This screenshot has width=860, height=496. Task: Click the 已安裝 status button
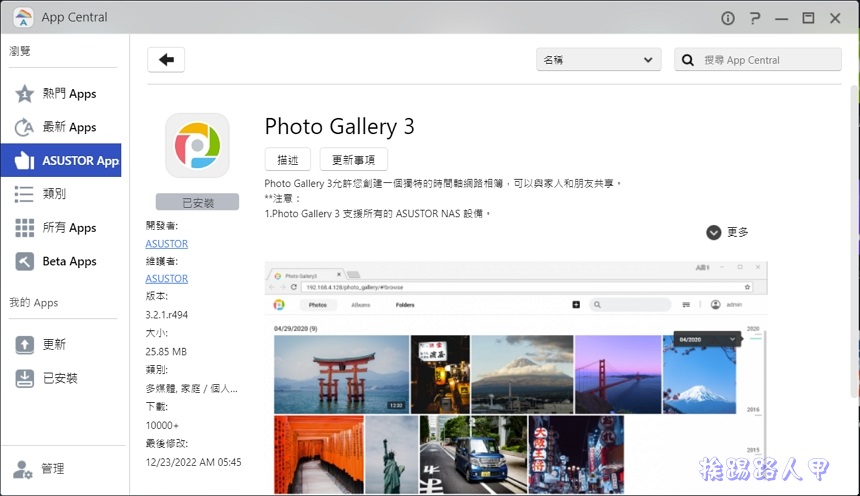click(x=197, y=202)
